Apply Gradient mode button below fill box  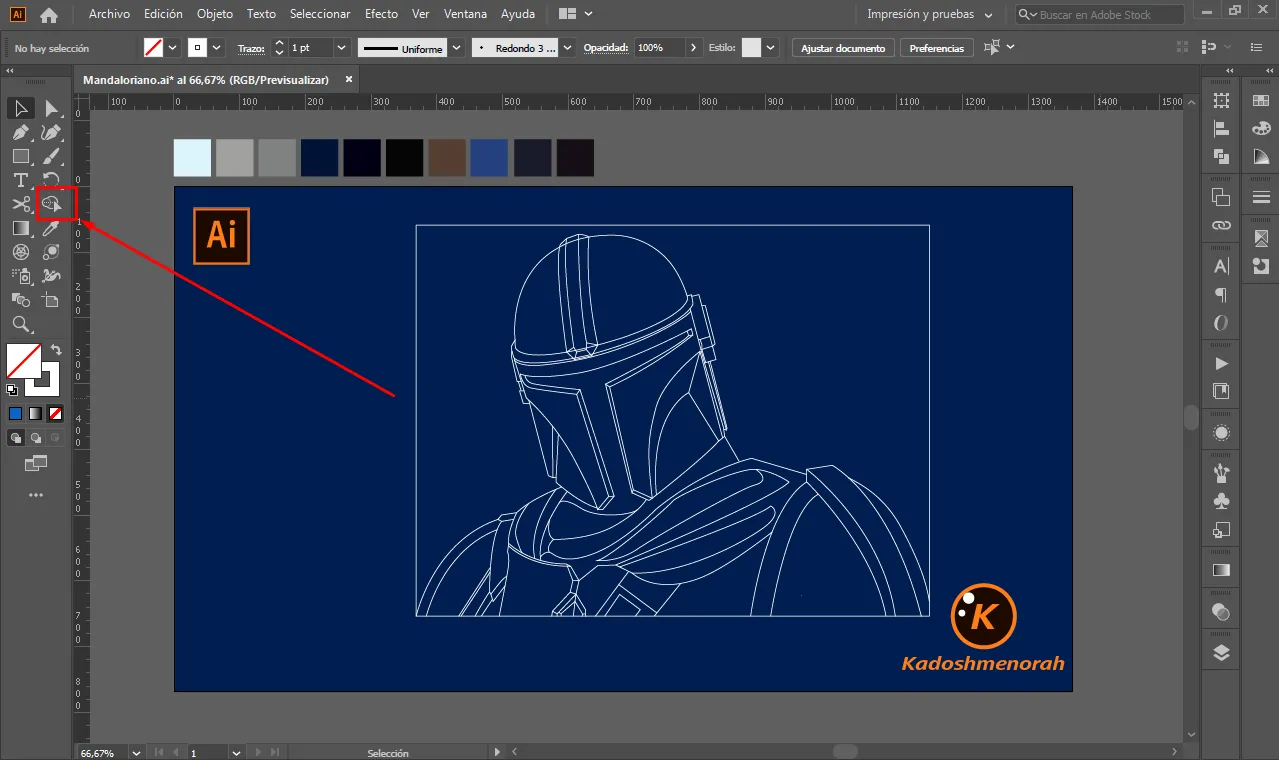point(35,413)
